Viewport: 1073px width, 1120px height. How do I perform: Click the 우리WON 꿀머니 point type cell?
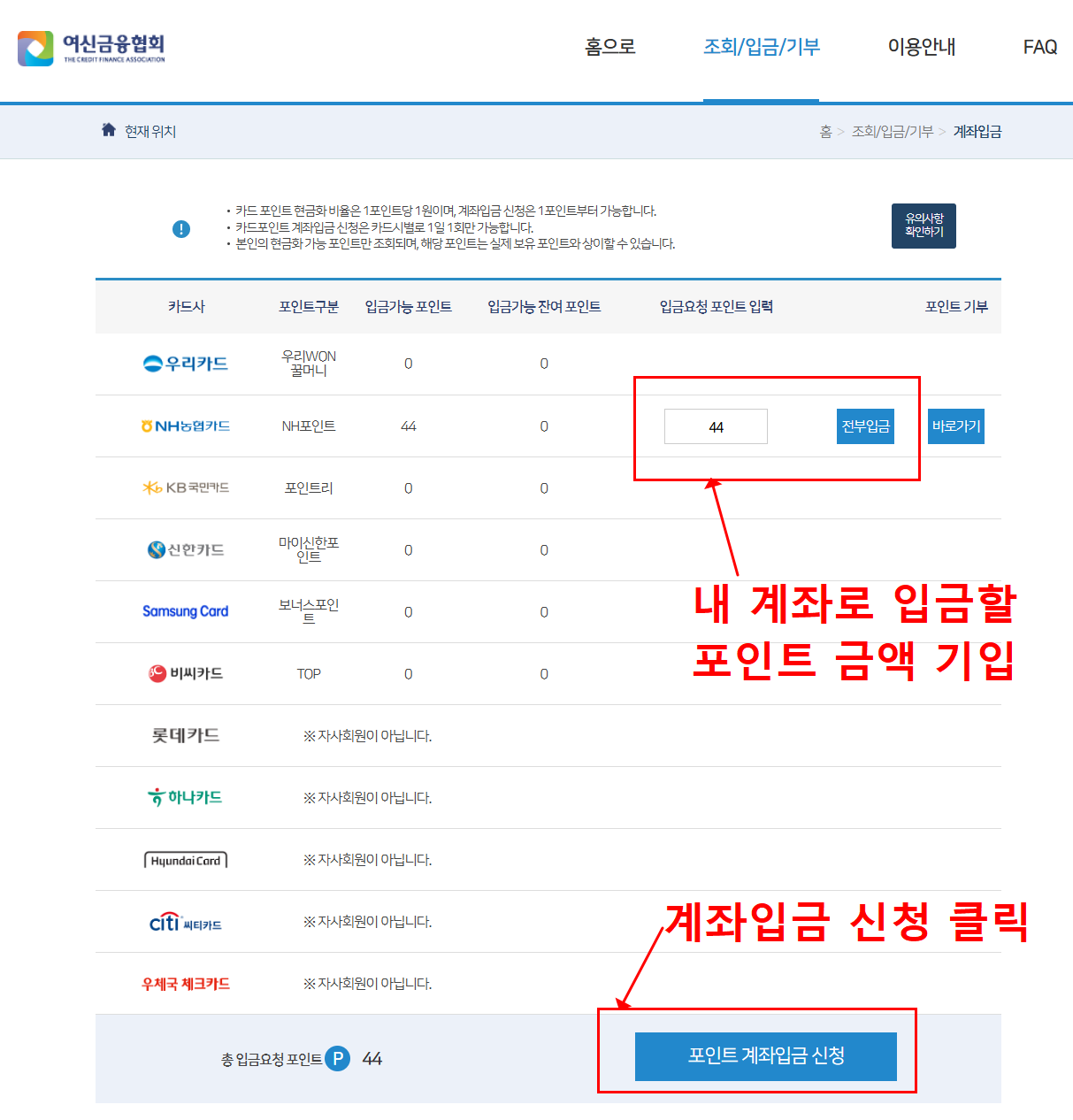tap(309, 364)
